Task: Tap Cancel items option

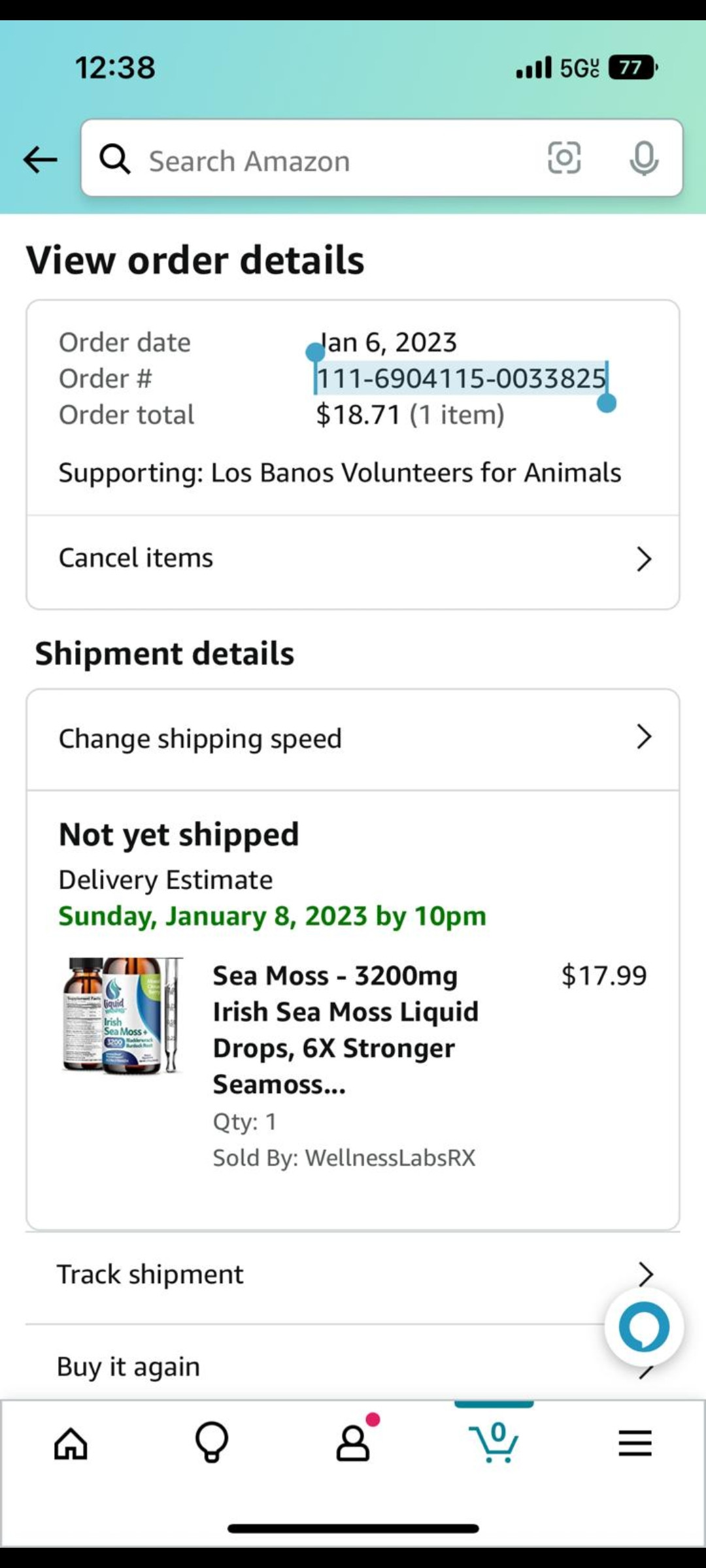Action: pyautogui.click(x=136, y=558)
